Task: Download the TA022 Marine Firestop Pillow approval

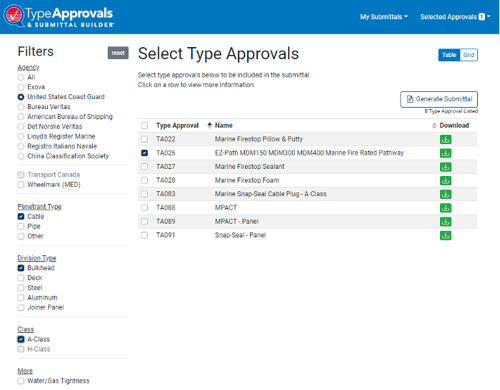Action: click(x=445, y=139)
